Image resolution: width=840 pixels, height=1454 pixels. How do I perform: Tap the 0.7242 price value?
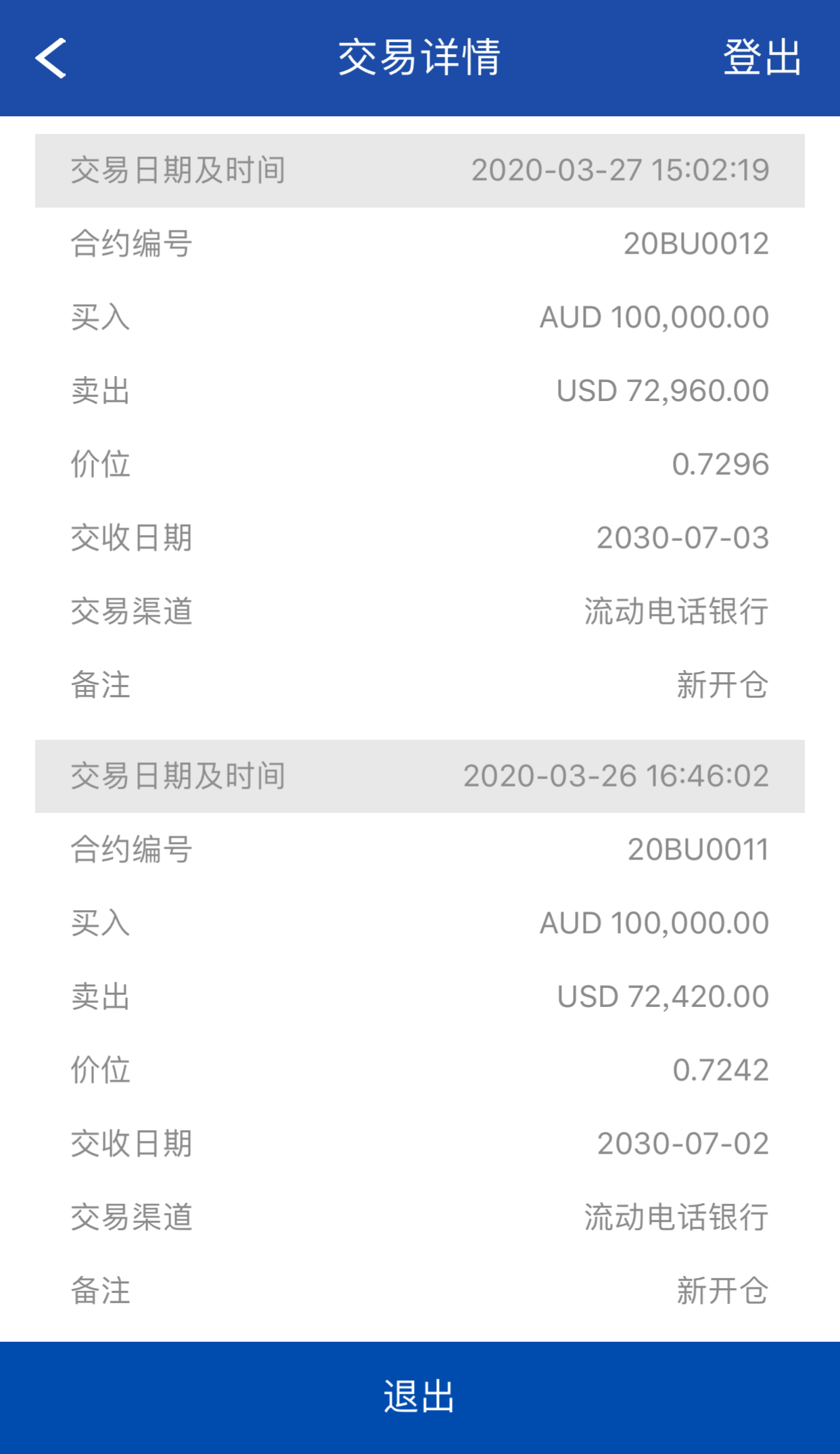coord(720,1071)
